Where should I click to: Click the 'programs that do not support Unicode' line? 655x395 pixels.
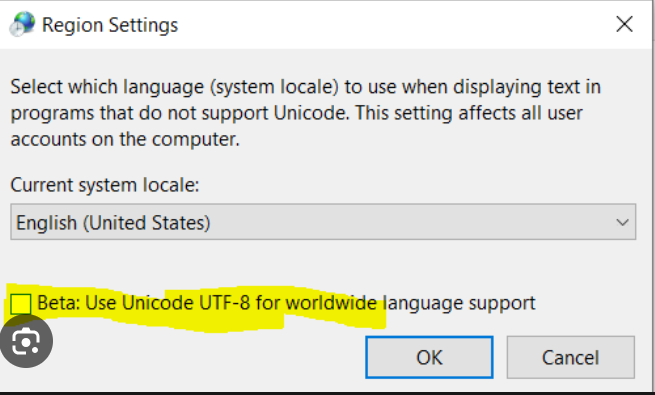pyautogui.click(x=180, y=113)
